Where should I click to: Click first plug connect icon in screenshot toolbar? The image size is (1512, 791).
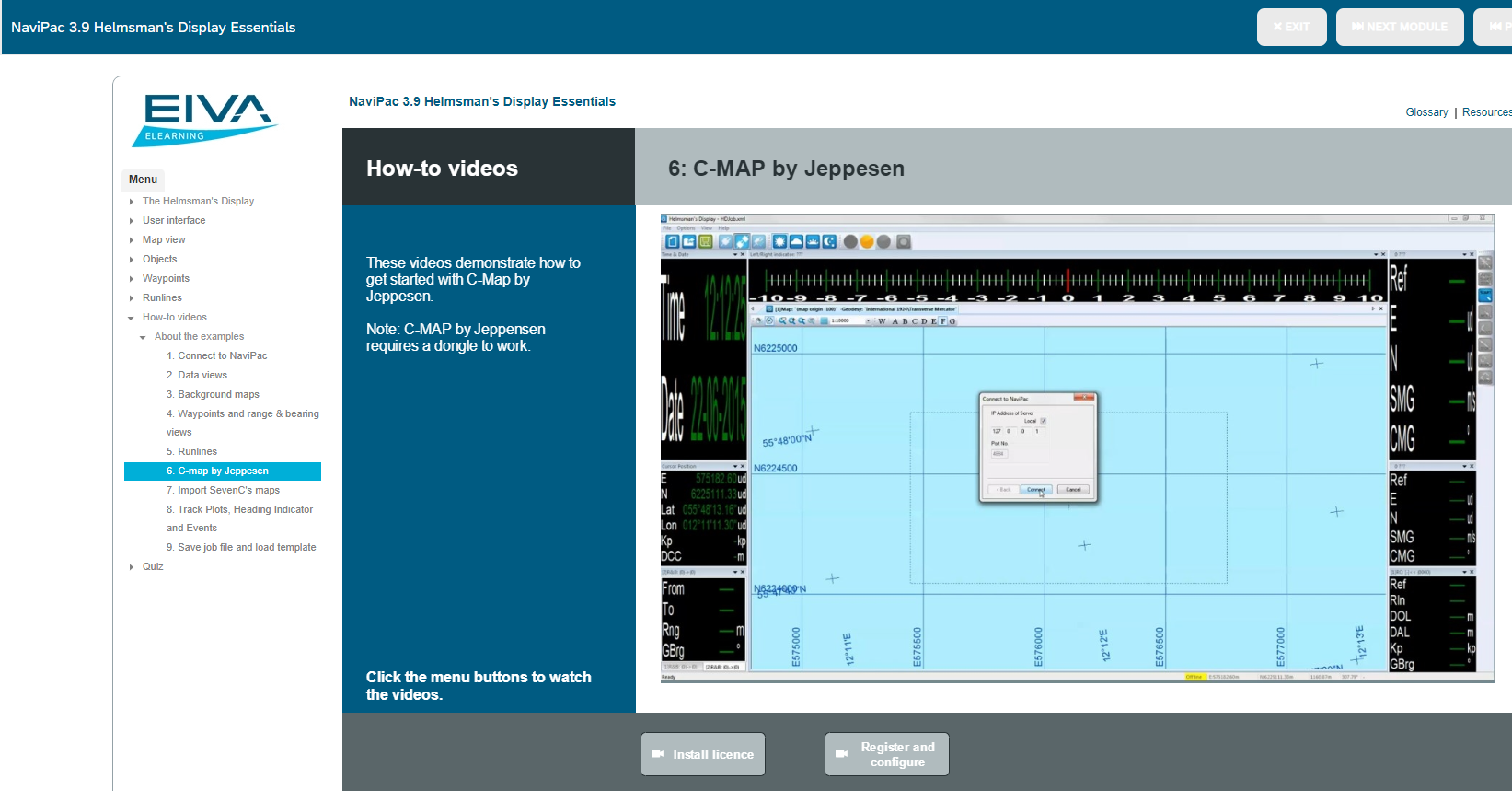[725, 241]
